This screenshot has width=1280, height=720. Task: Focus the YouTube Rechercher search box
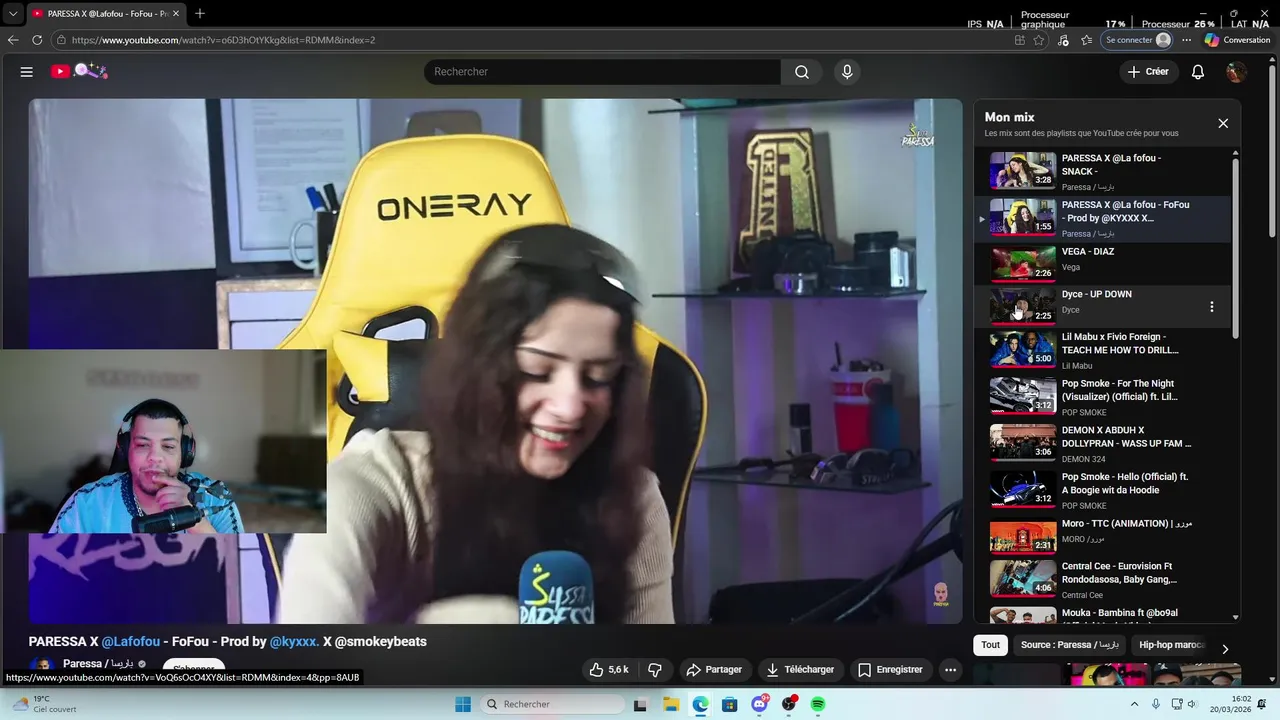pyautogui.click(x=603, y=72)
